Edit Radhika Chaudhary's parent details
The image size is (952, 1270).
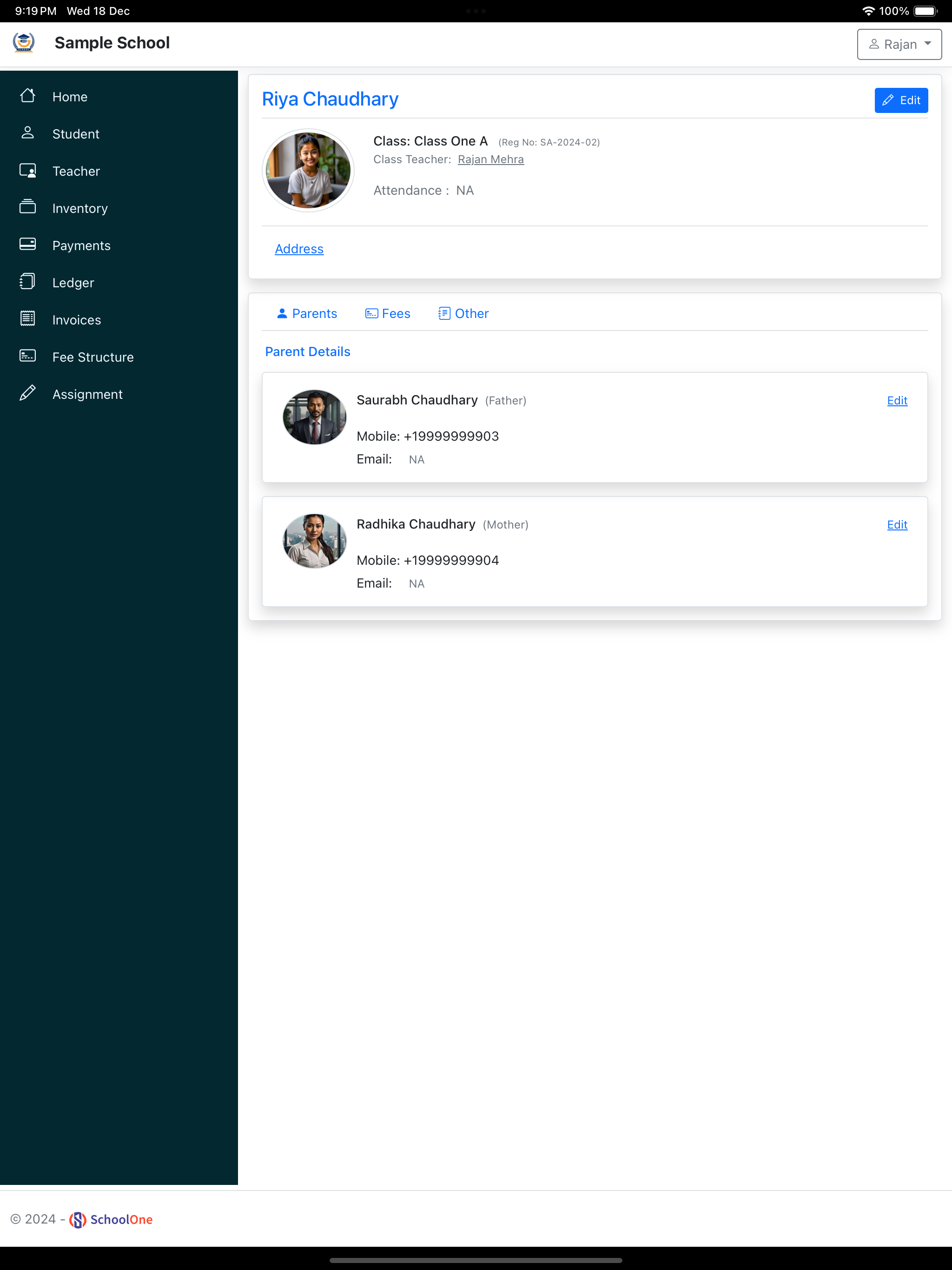click(897, 524)
